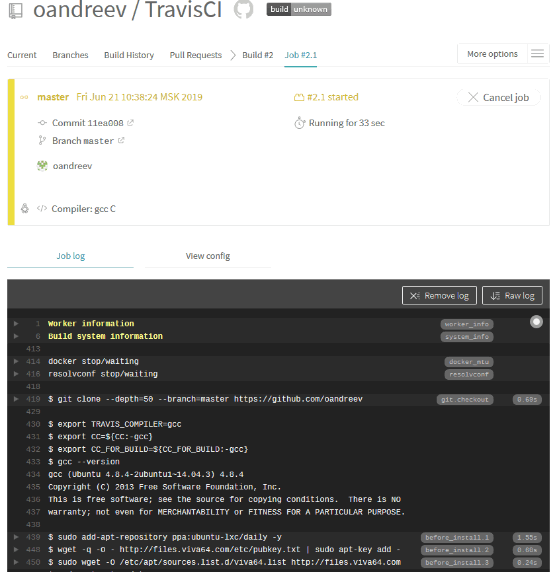557x572 pixels.
Task: Click the master branch title
Action: (53, 97)
